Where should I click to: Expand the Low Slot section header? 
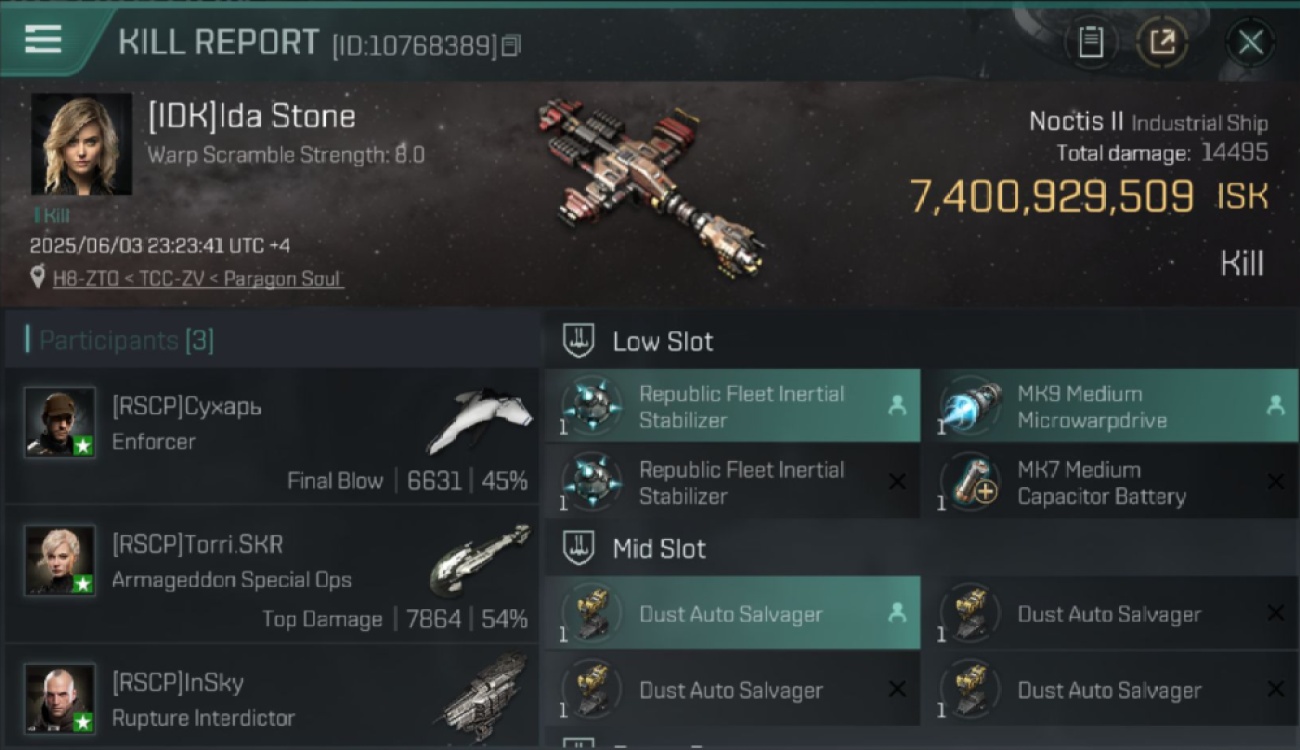tap(921, 341)
